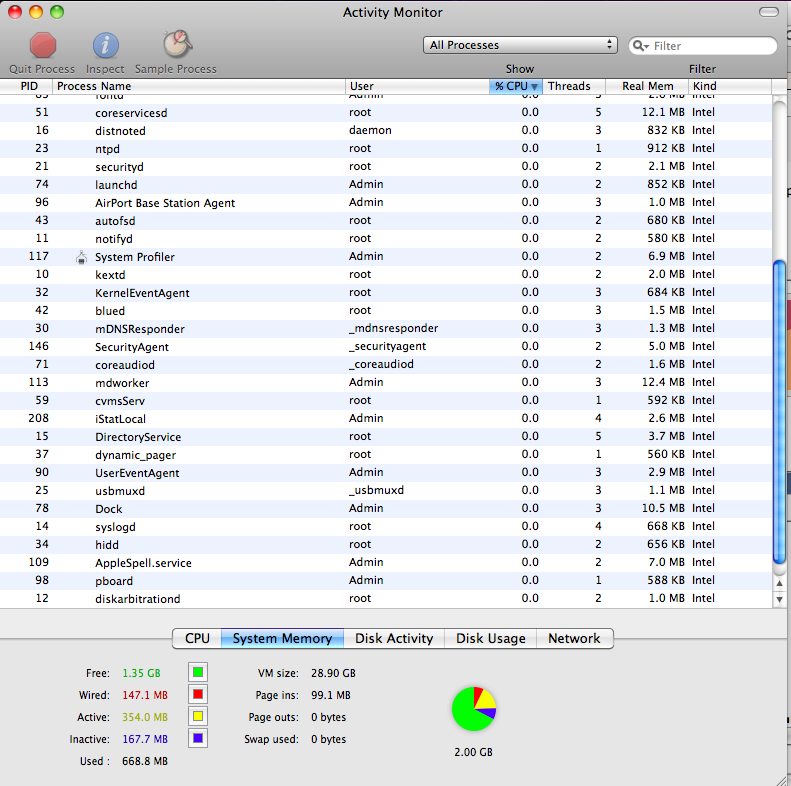Select the autofsd process row
This screenshot has width=791, height=786.
(x=386, y=220)
